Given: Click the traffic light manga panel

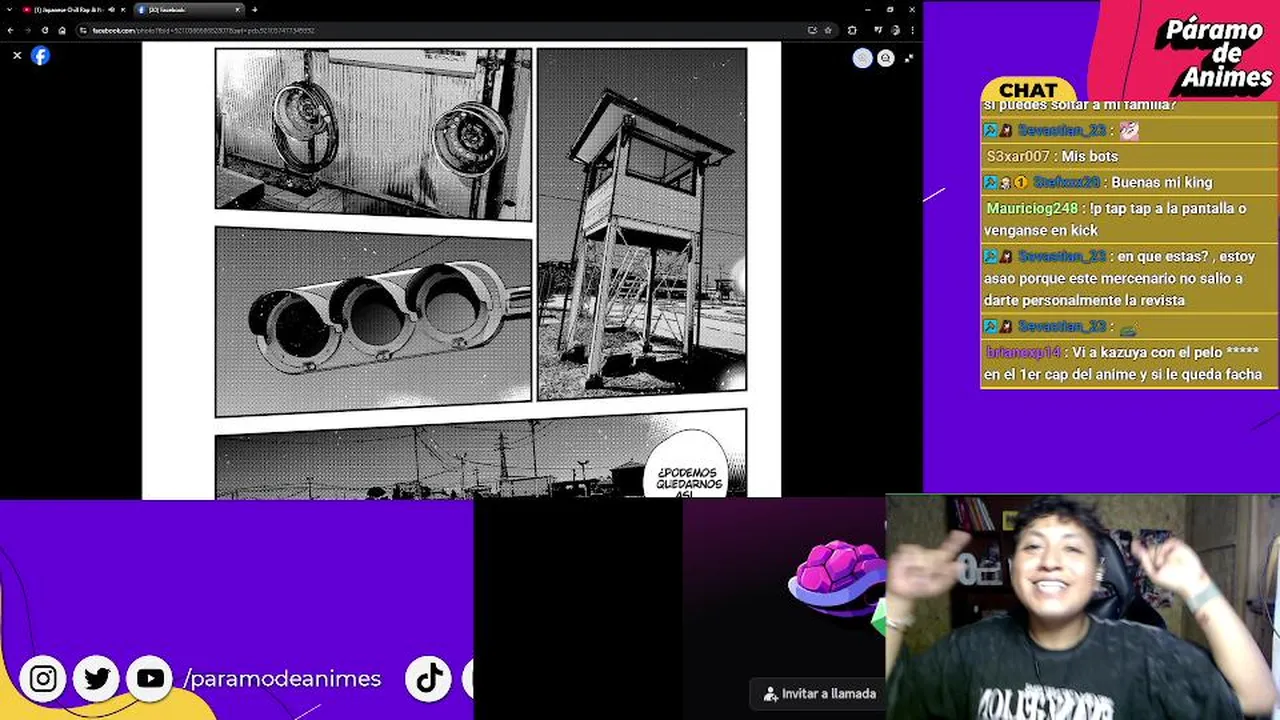Looking at the screenshot, I should (373, 321).
